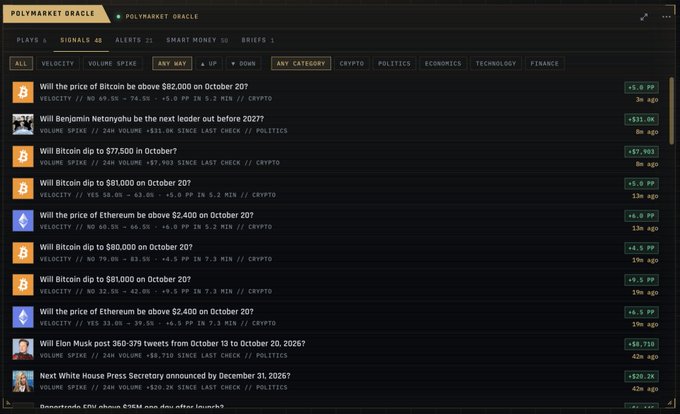This screenshot has height=414, width=680.
Task: Click the +$7,903 volume badge
Action: 641,152
